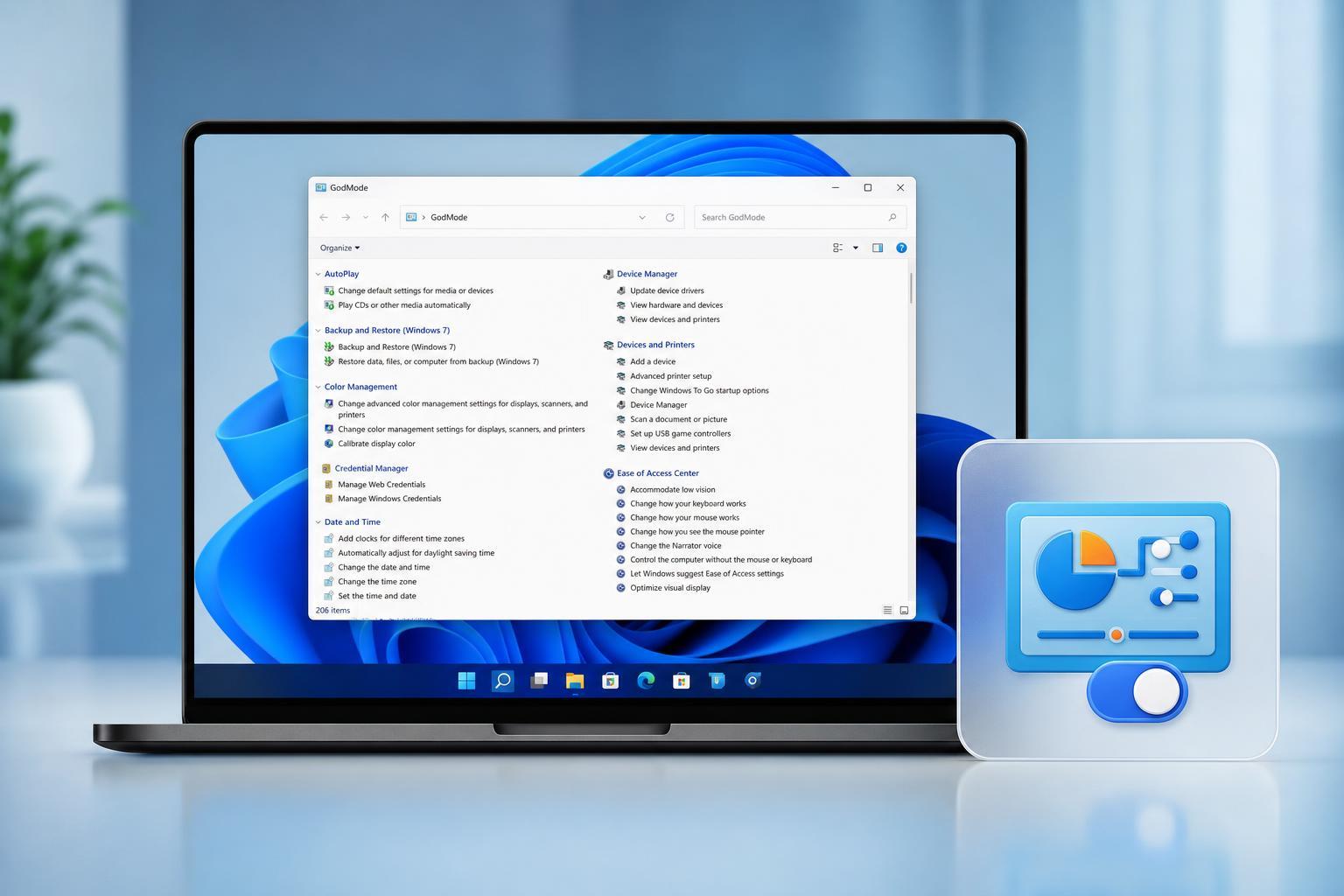Open Microsoft Store taskbar icon

pyautogui.click(x=682, y=680)
